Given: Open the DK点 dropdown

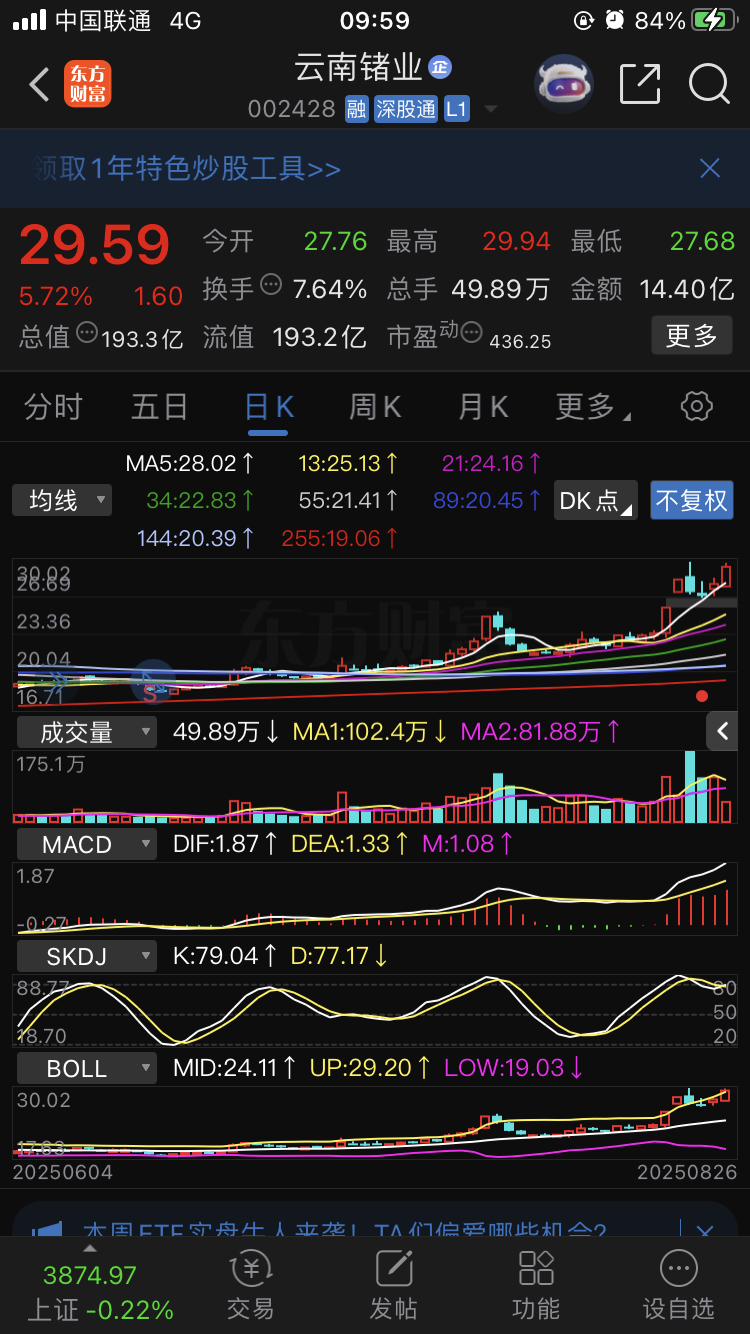Looking at the screenshot, I should tap(596, 500).
